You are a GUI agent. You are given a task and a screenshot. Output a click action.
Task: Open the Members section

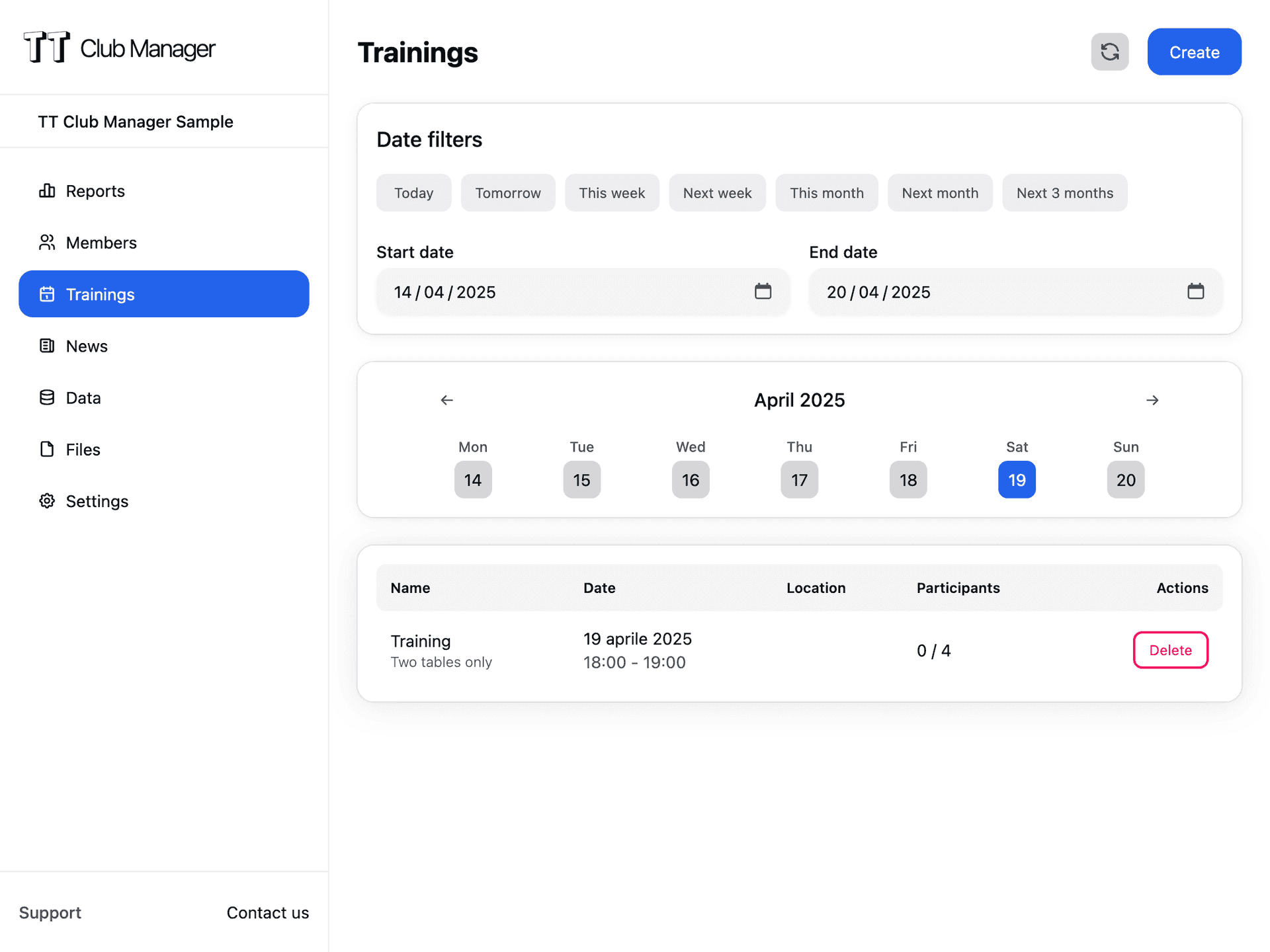pyautogui.click(x=101, y=243)
